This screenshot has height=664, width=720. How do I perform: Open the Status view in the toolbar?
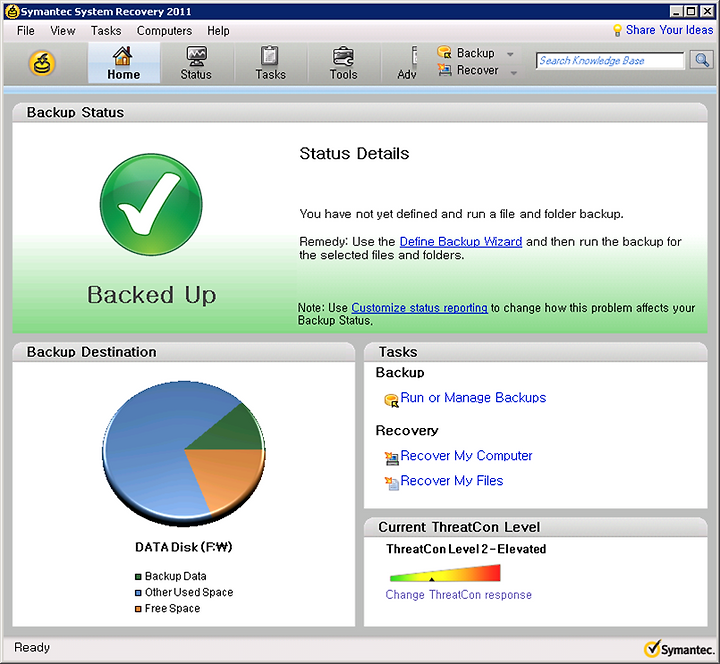click(196, 63)
